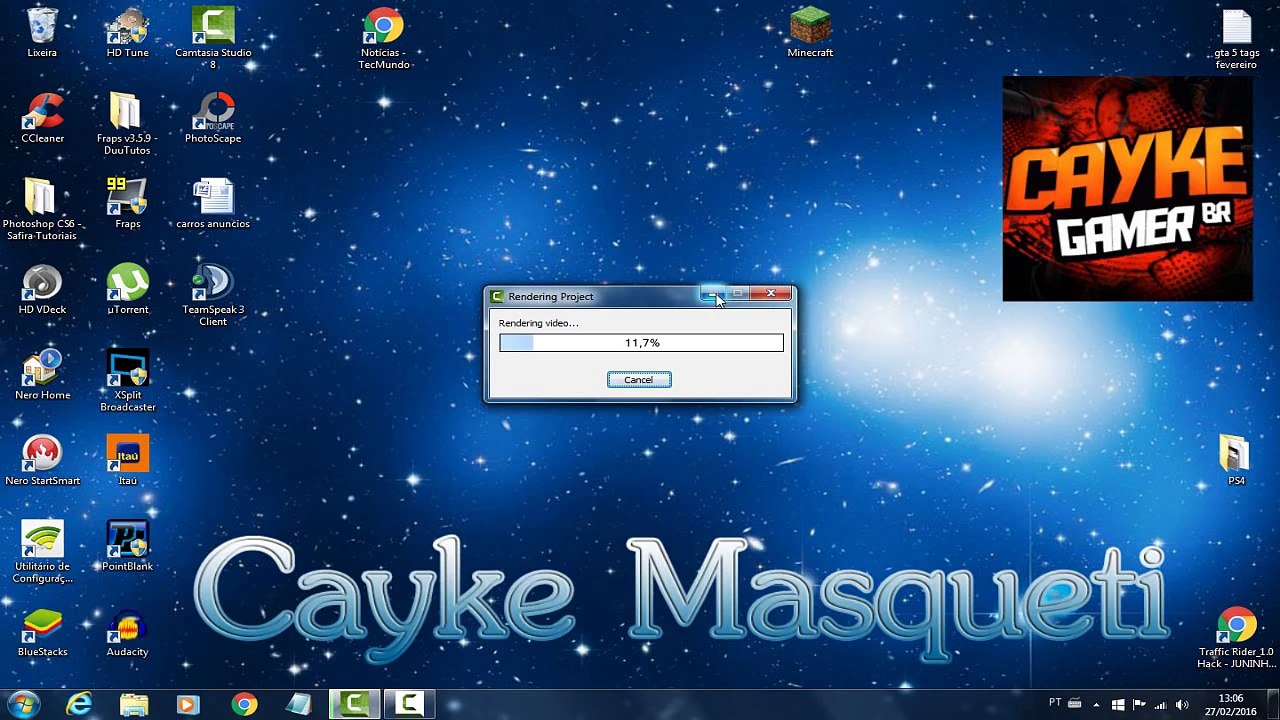
Task: Open Audacity from the desktop
Action: [128, 632]
